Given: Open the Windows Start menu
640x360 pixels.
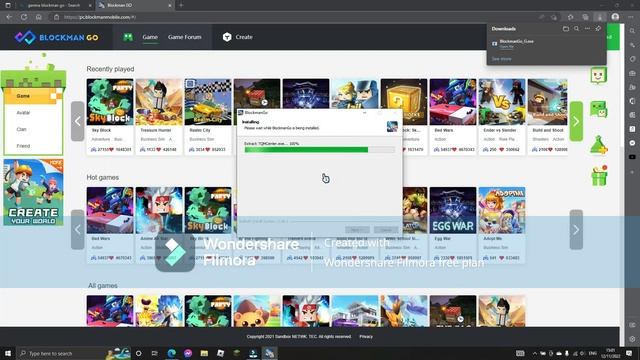Looking at the screenshot, I should [x=8, y=353].
